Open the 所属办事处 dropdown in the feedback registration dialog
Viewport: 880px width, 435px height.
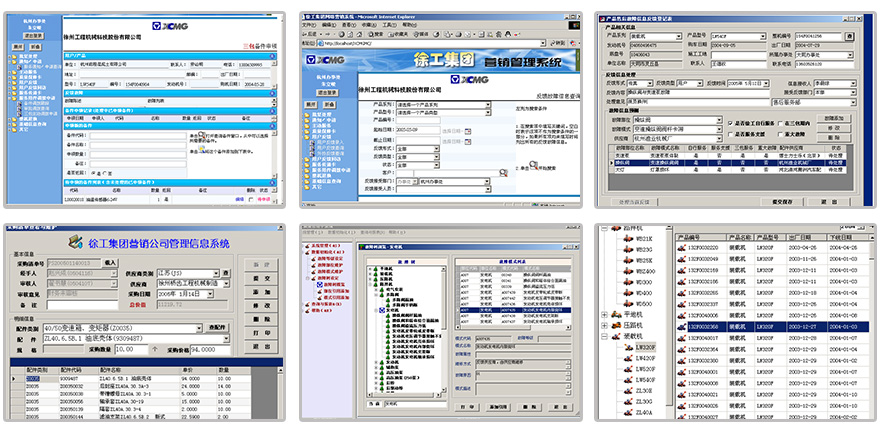850,55
